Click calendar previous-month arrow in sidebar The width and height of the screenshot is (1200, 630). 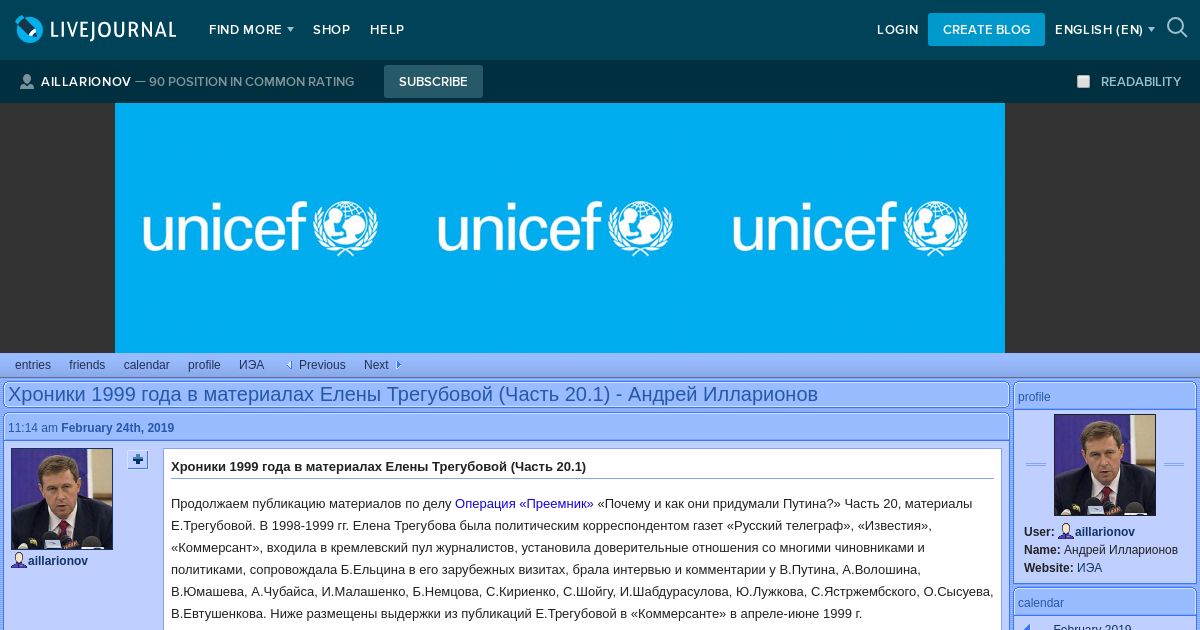[x=1026, y=627]
